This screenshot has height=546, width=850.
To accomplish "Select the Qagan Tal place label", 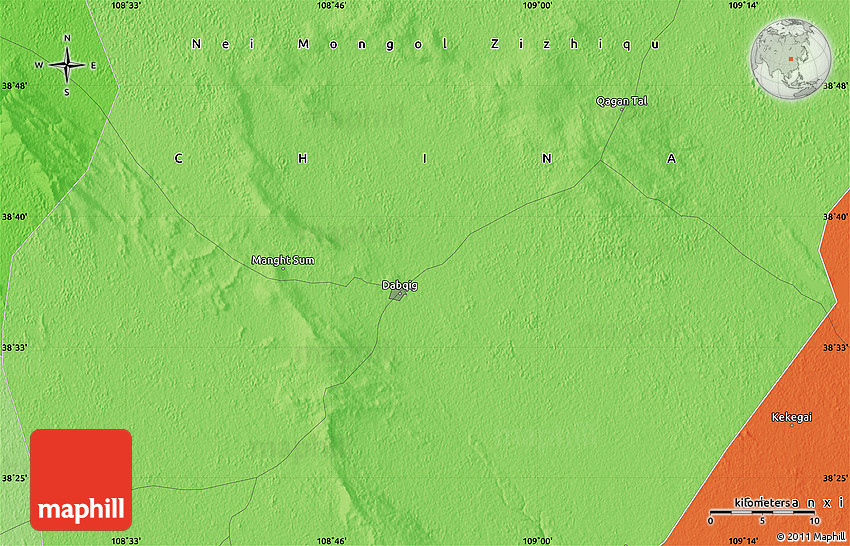I will (621, 101).
